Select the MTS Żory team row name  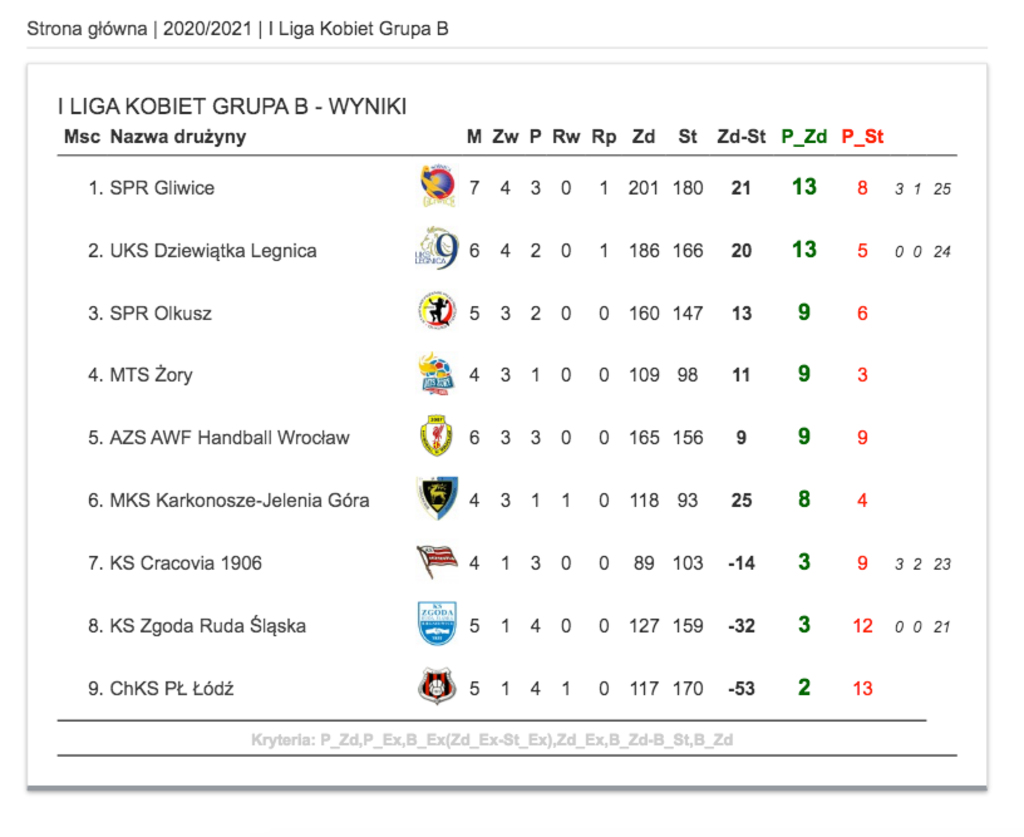point(151,375)
